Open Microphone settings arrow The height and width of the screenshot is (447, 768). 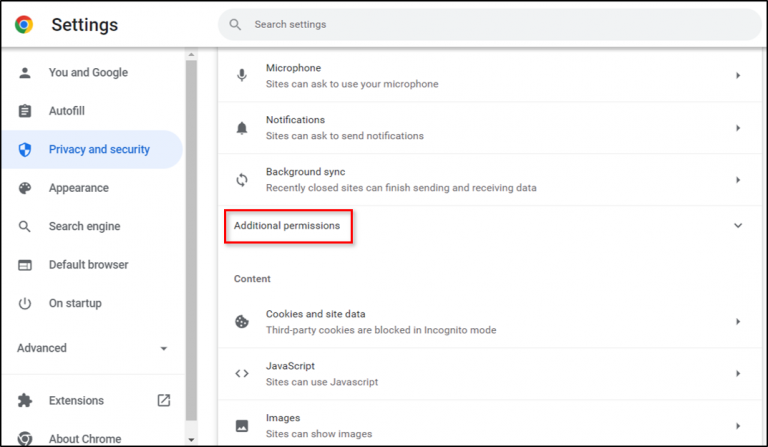tap(738, 76)
